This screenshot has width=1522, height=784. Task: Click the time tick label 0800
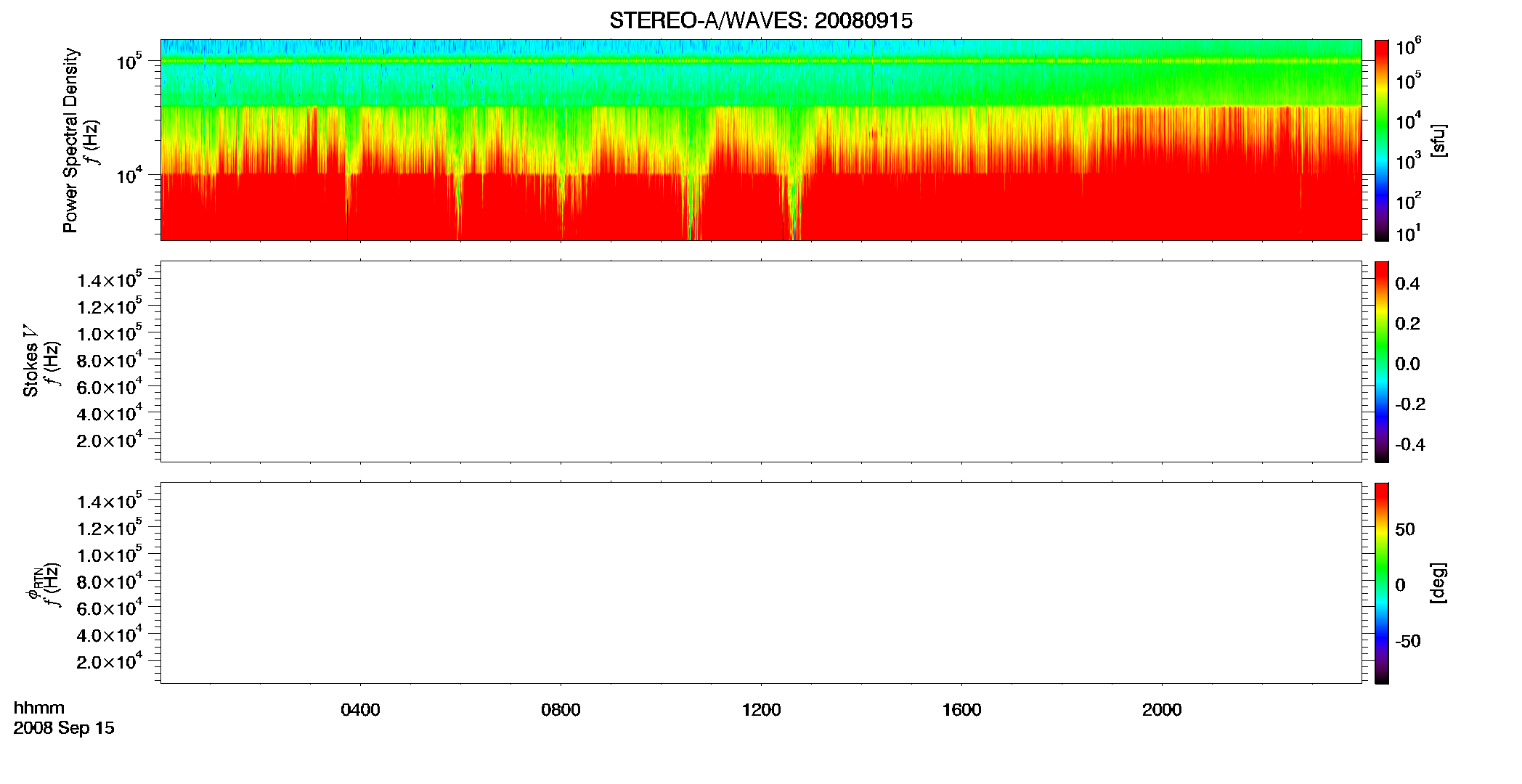click(x=561, y=710)
